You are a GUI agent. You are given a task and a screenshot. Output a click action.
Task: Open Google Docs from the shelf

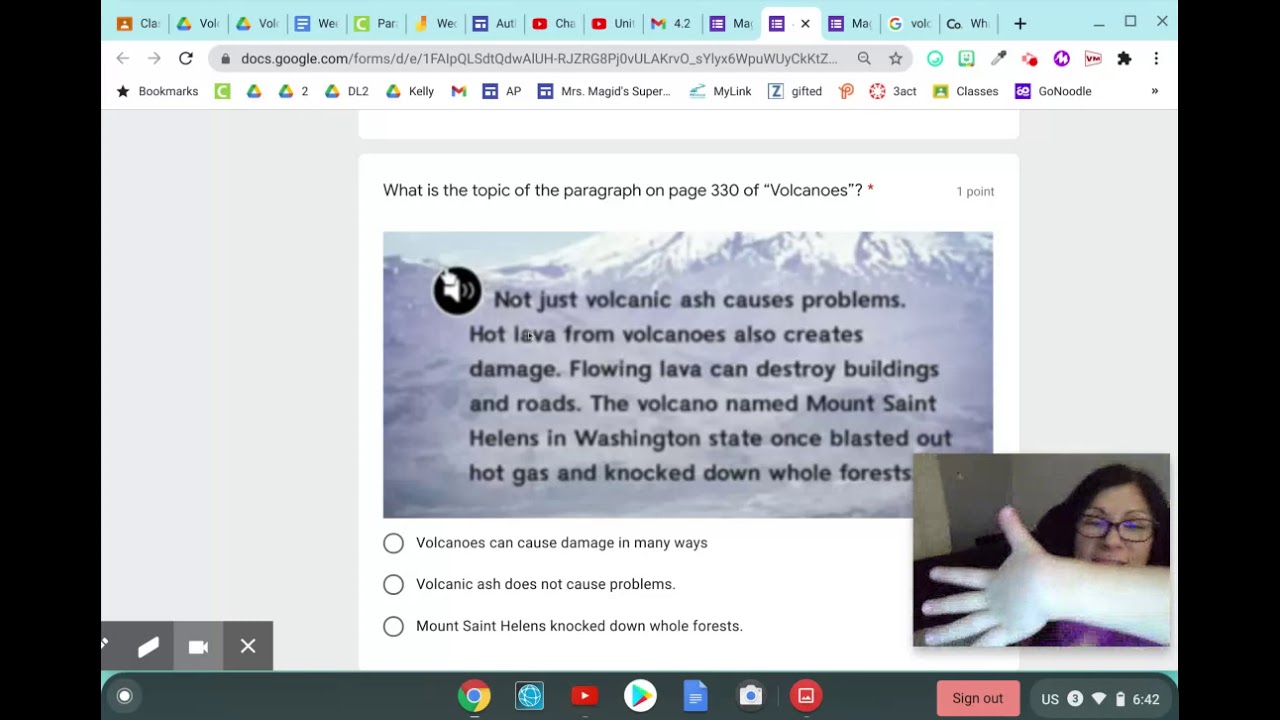pyautogui.click(x=695, y=696)
